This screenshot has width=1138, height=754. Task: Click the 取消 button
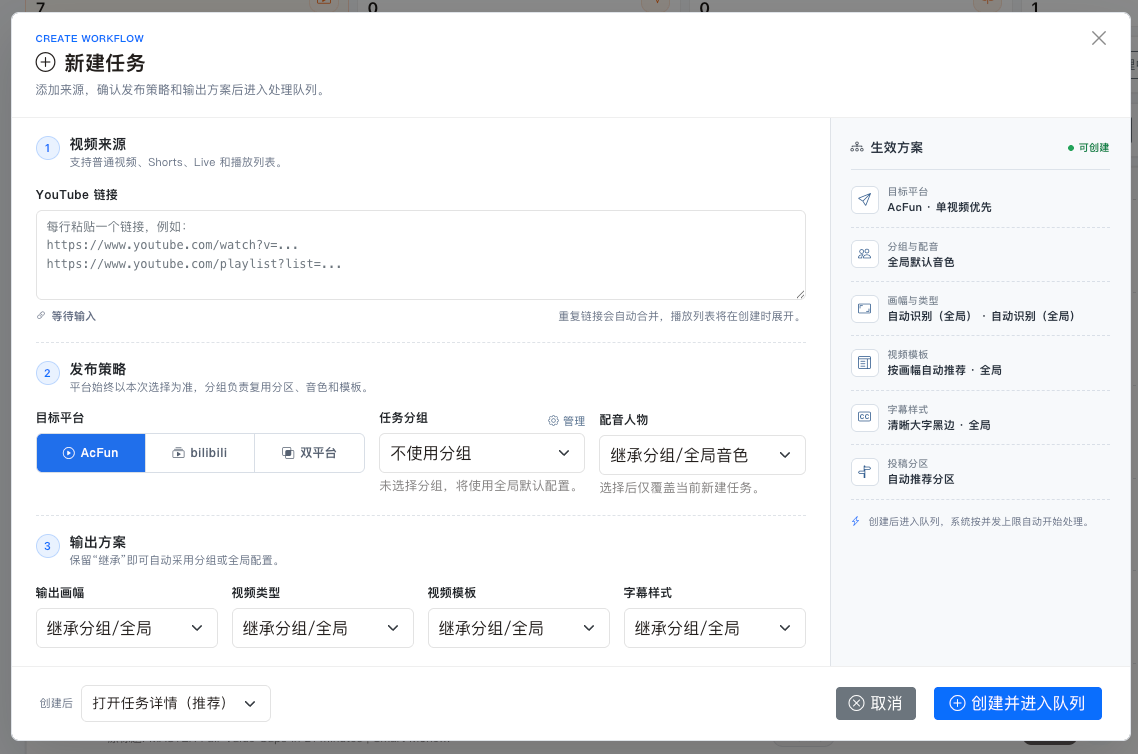[x=875, y=703]
